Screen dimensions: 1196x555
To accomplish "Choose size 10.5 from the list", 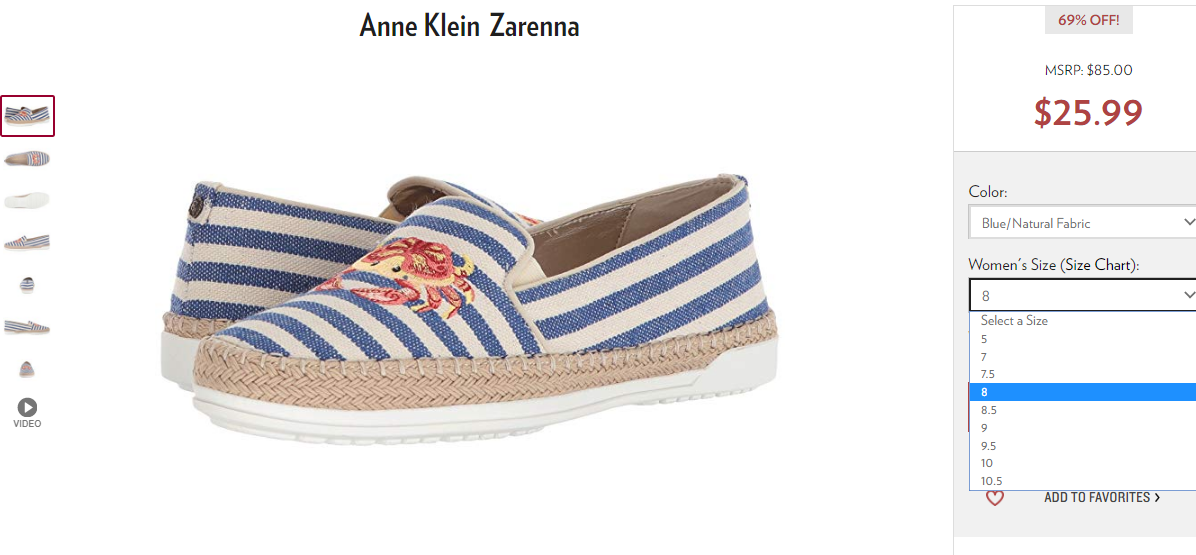I will [1082, 481].
